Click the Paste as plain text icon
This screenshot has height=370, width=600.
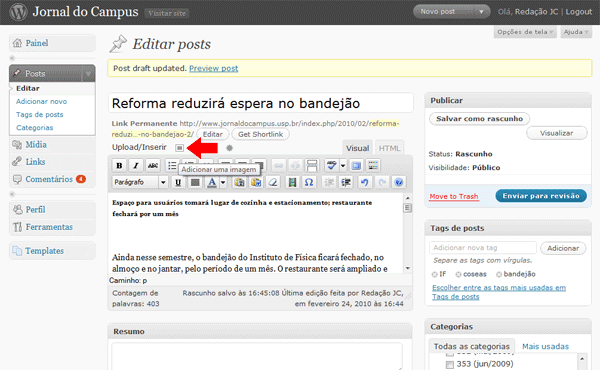pyautogui.click(x=239, y=183)
